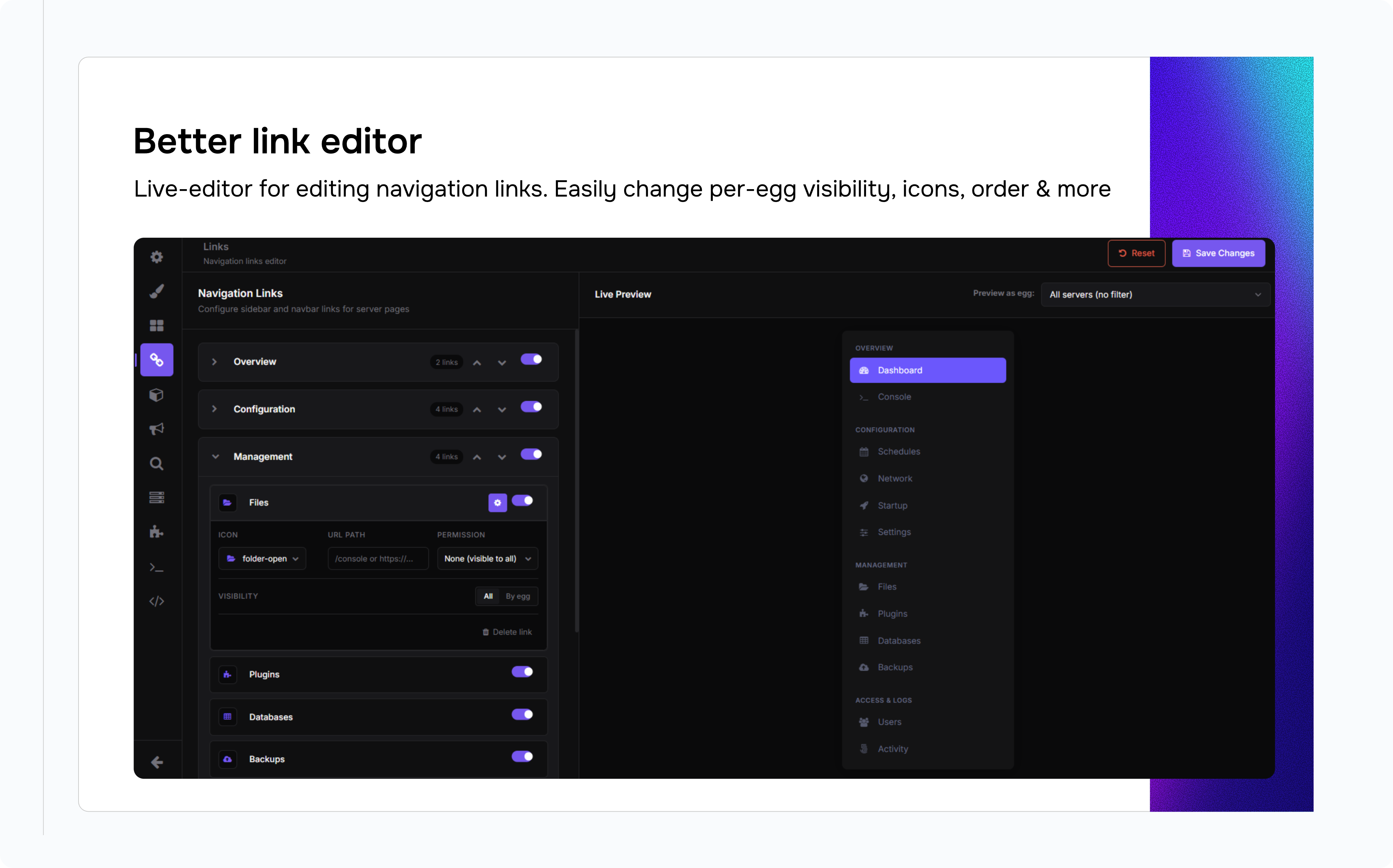Disable the Overview group toggle
The image size is (1393, 868).
(531, 359)
